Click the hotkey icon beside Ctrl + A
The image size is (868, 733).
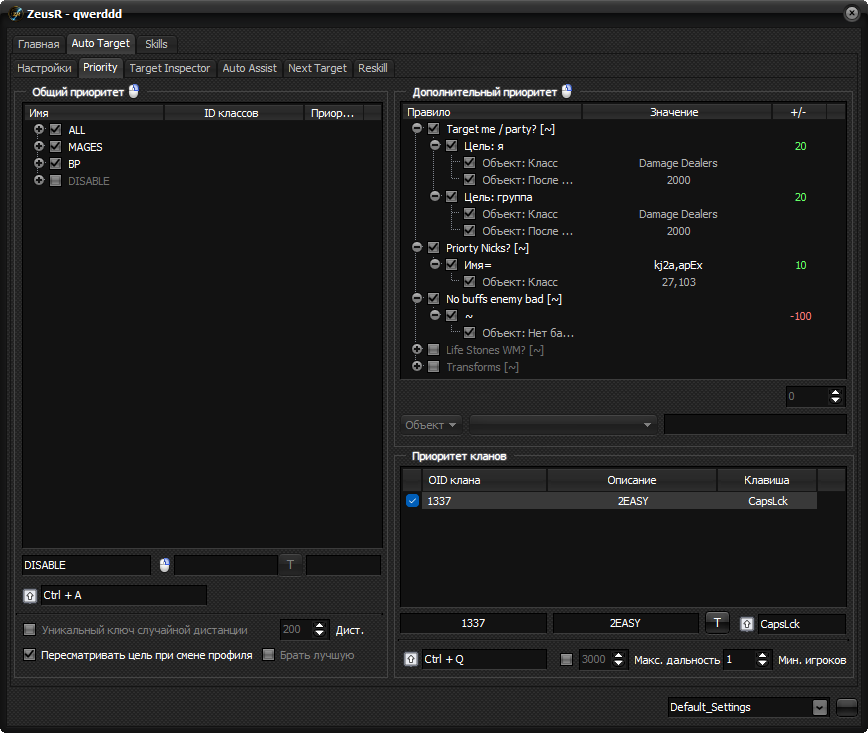click(30, 596)
